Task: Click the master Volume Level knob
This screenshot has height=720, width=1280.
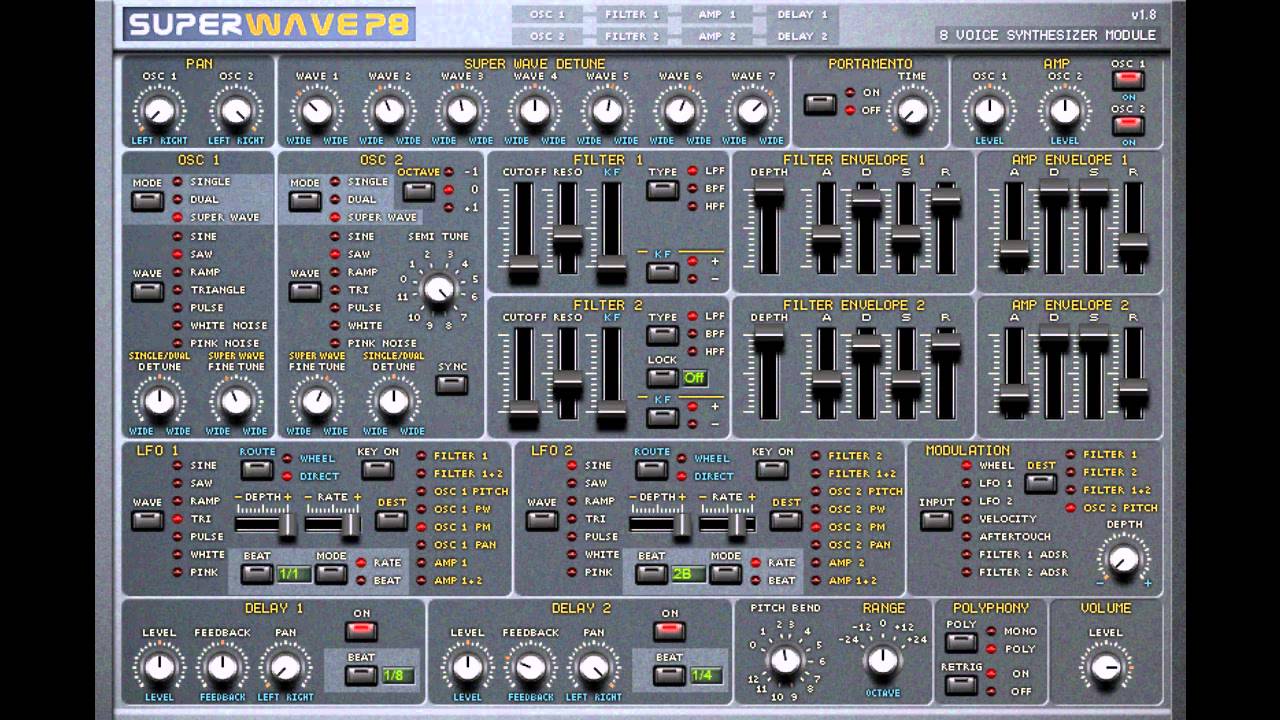Action: click(1106, 667)
